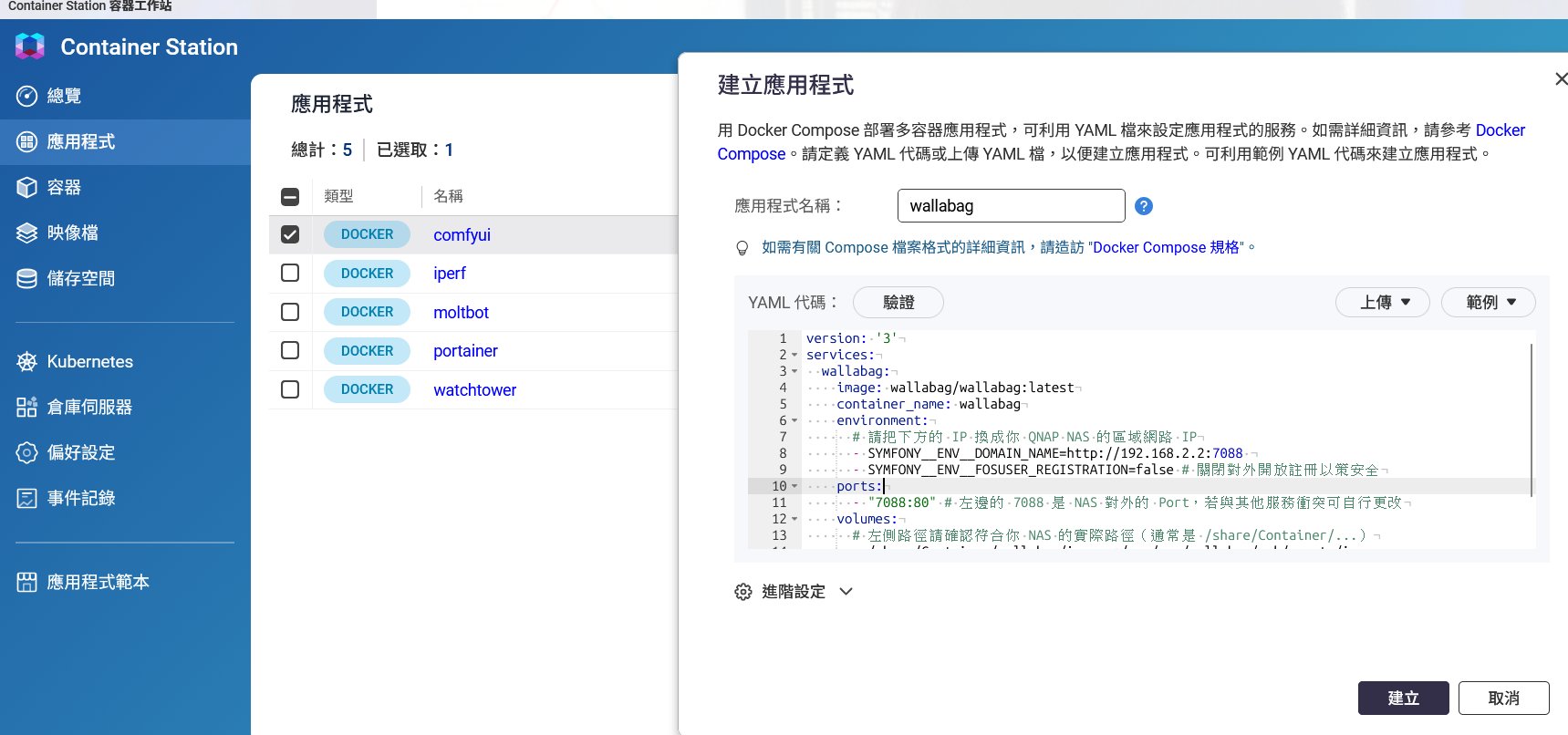Click the YAML editor vertical scrollbar
The height and width of the screenshot is (735, 1568).
click(1532, 419)
